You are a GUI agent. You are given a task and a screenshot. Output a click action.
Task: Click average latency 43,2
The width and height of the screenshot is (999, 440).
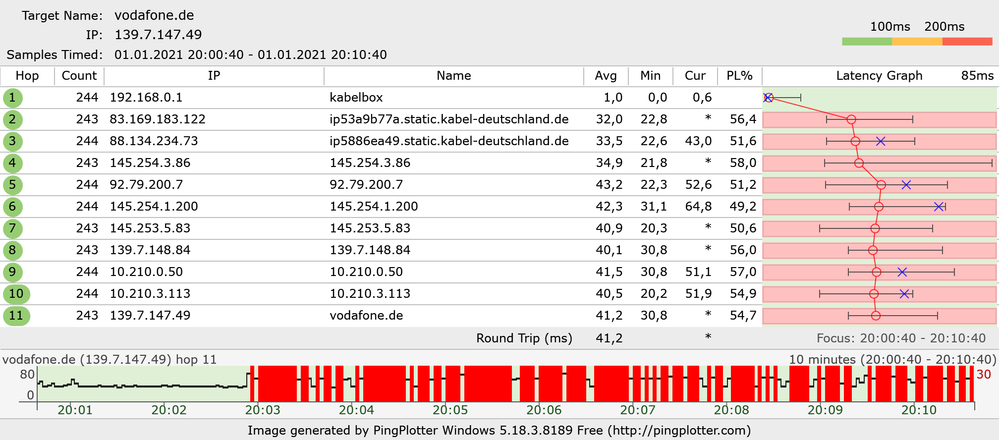click(x=608, y=185)
